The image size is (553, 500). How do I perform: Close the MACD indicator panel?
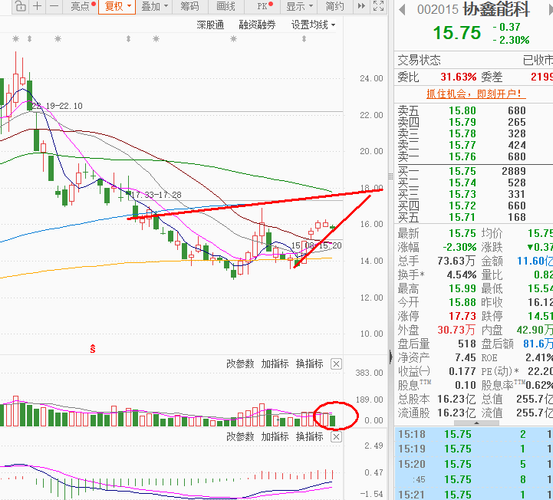tap(336, 437)
